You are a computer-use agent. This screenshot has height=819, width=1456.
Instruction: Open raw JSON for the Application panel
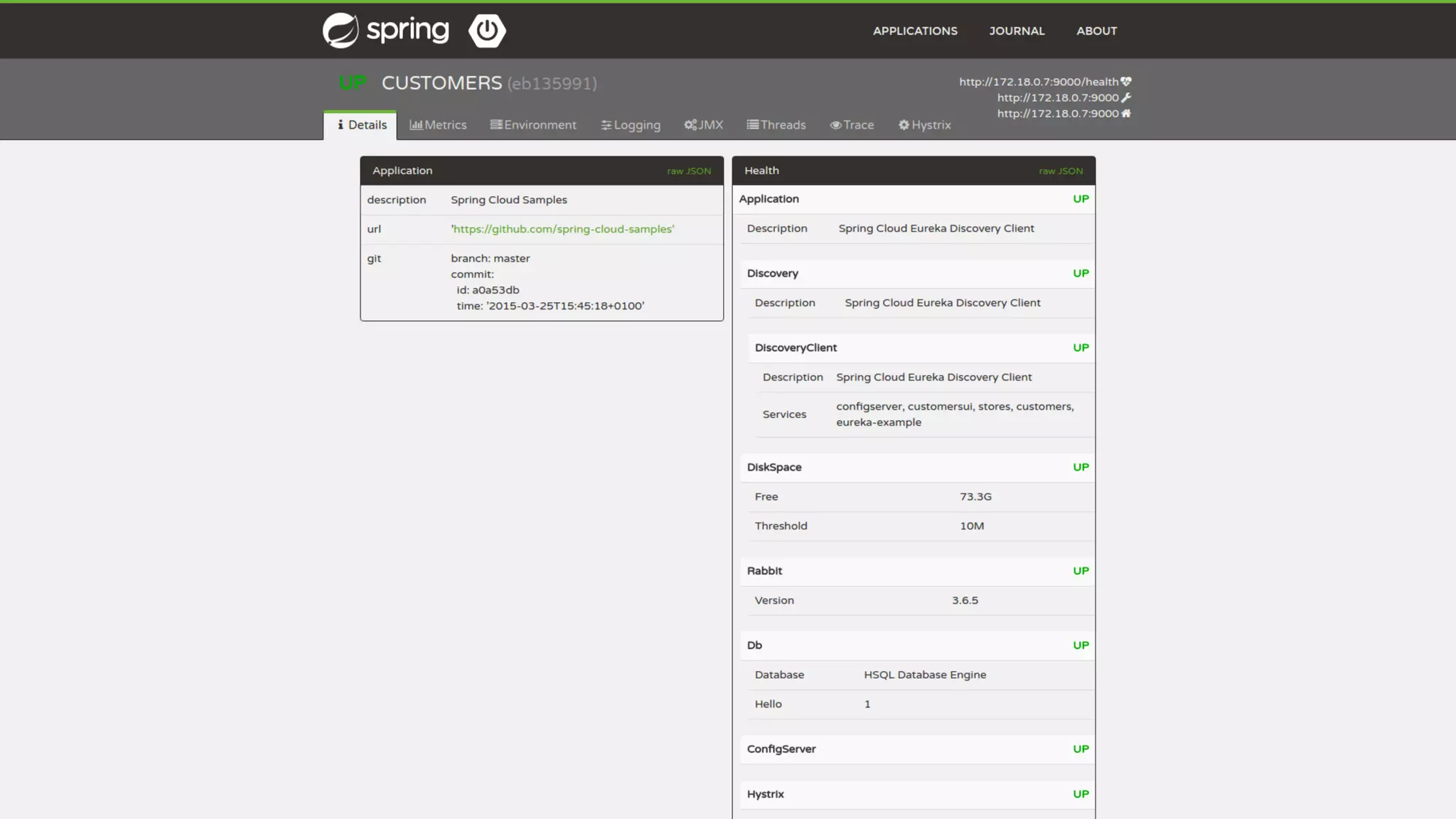point(688,171)
